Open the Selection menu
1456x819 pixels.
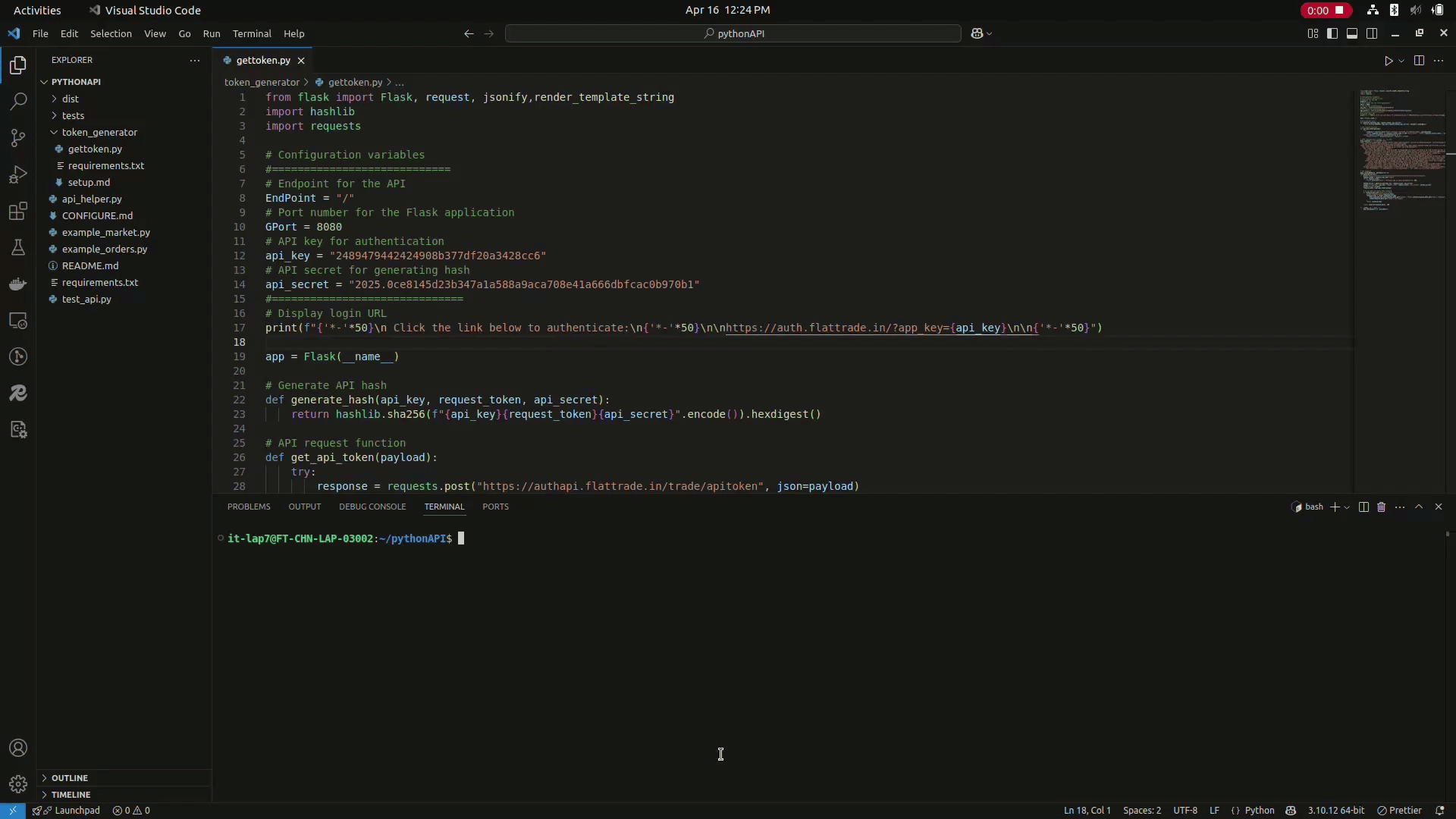point(111,33)
